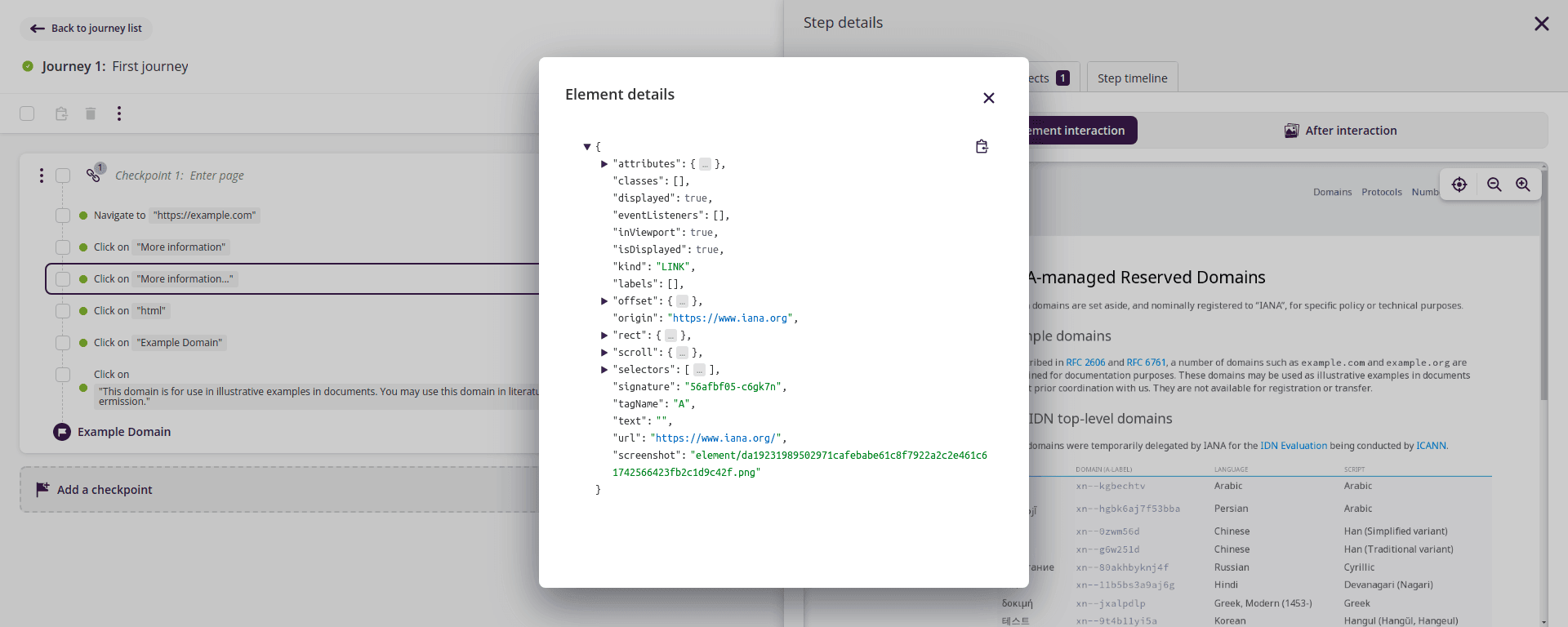Close the Element details dialog
The image size is (1568, 627).
[988, 98]
